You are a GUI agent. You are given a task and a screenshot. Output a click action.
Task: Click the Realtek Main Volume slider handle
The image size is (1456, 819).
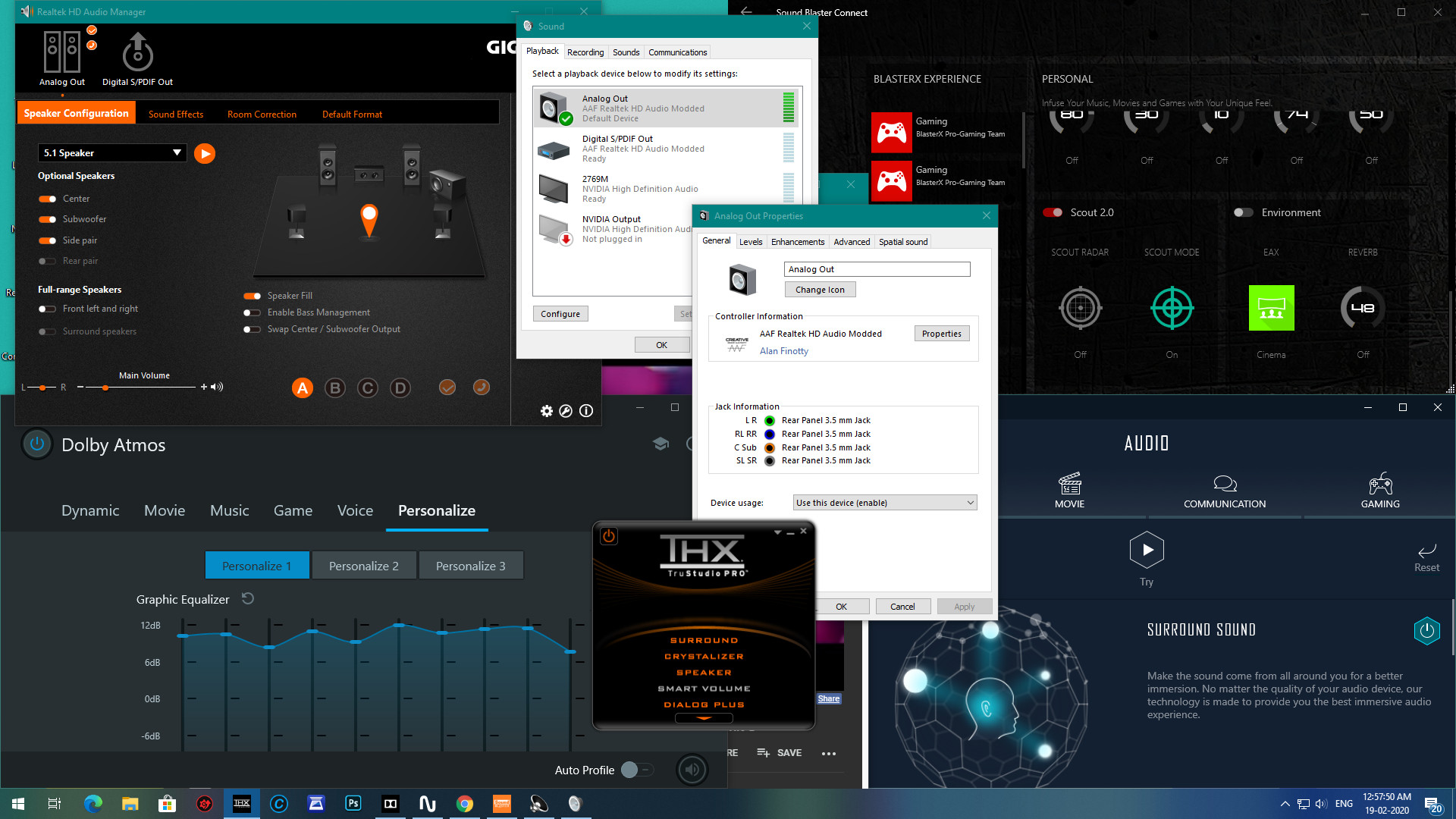[105, 388]
